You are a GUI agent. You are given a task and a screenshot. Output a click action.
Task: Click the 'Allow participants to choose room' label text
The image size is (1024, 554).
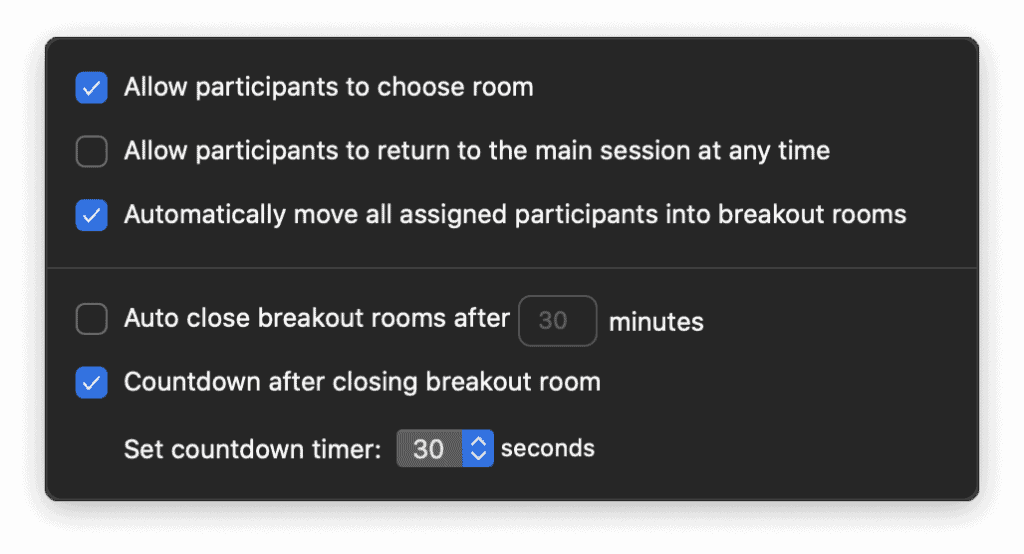(x=328, y=88)
